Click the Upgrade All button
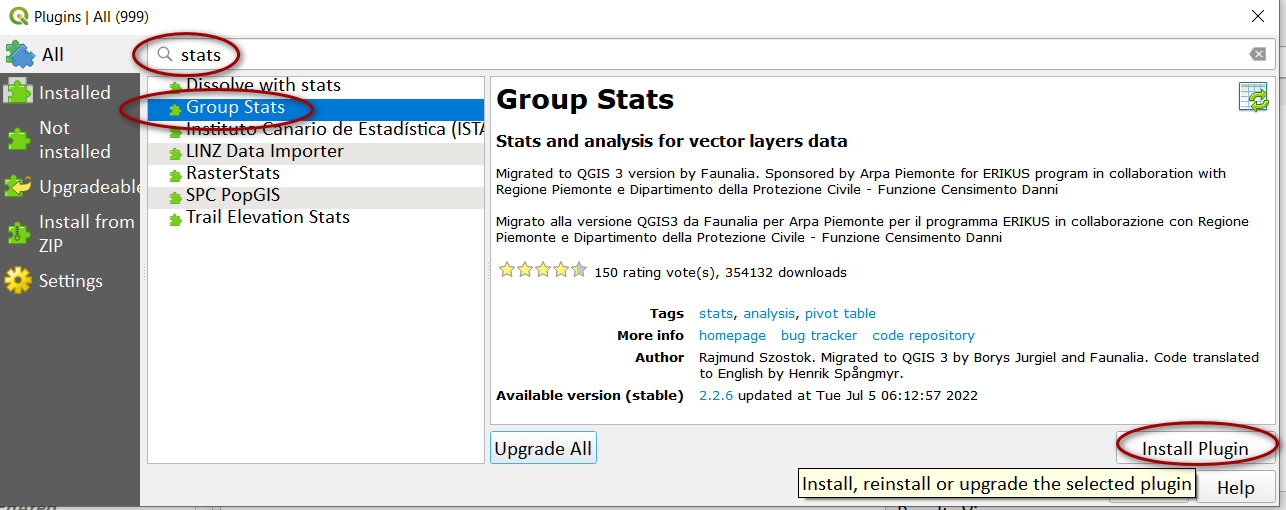 click(543, 449)
